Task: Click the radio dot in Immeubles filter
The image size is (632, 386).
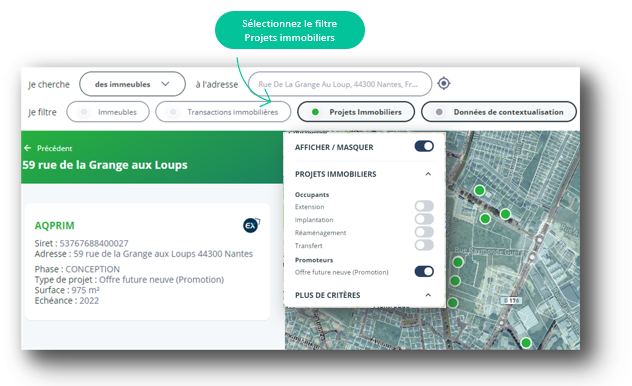Action: point(84,112)
